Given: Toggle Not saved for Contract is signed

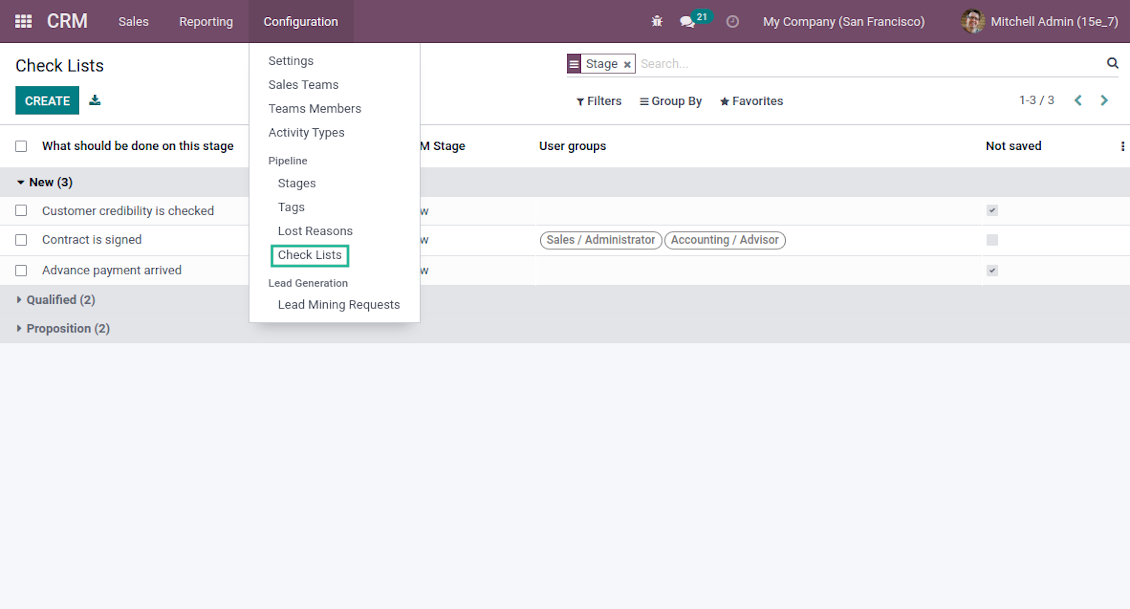Looking at the screenshot, I should (992, 240).
